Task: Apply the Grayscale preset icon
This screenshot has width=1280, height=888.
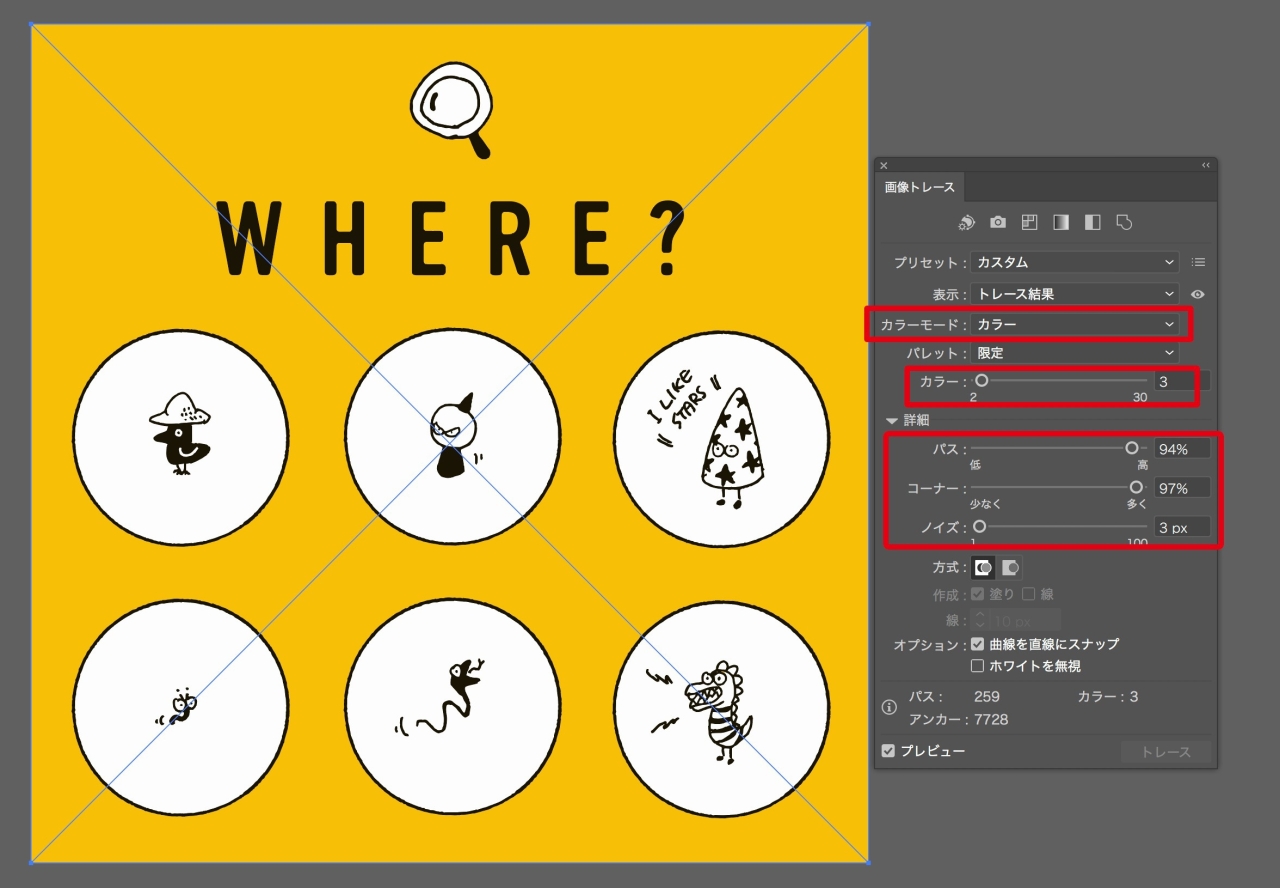Action: (x=1061, y=223)
